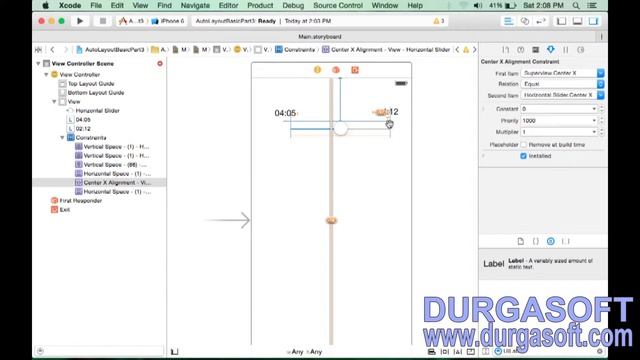This screenshot has height=360, width=640.
Task: Open the Navigate menu
Action: point(195,5)
